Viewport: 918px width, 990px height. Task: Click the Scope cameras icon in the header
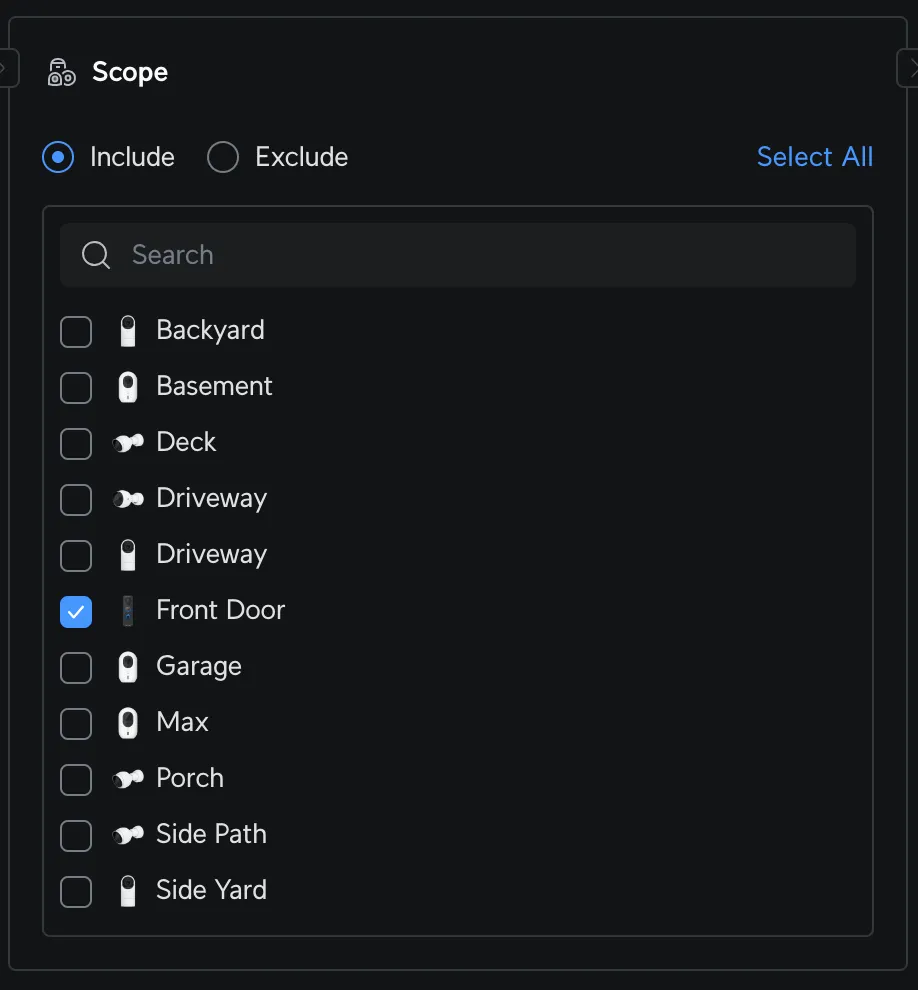pyautogui.click(x=60, y=71)
